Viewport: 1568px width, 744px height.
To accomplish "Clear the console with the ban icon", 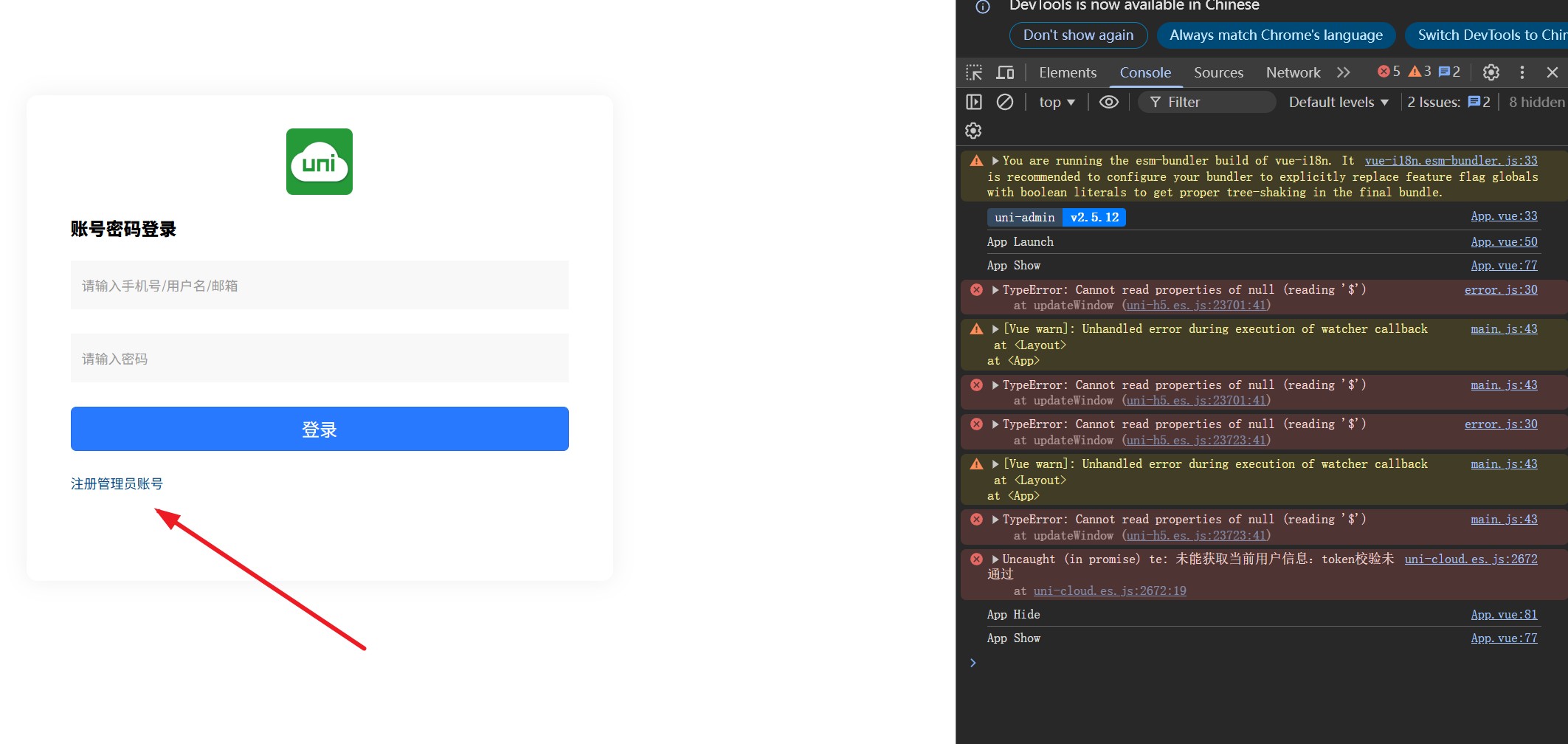I will pyautogui.click(x=1005, y=102).
